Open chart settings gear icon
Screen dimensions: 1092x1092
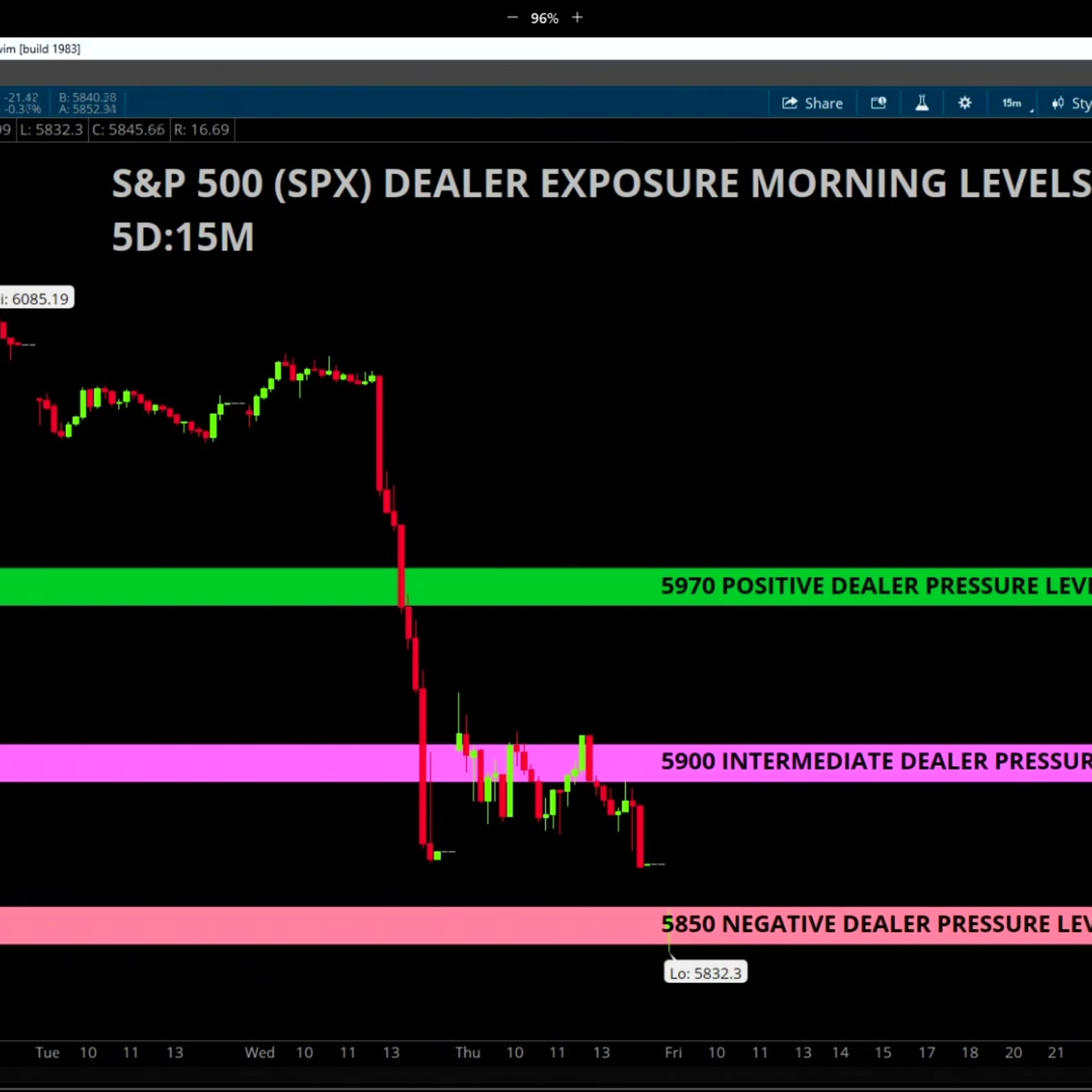pos(965,103)
